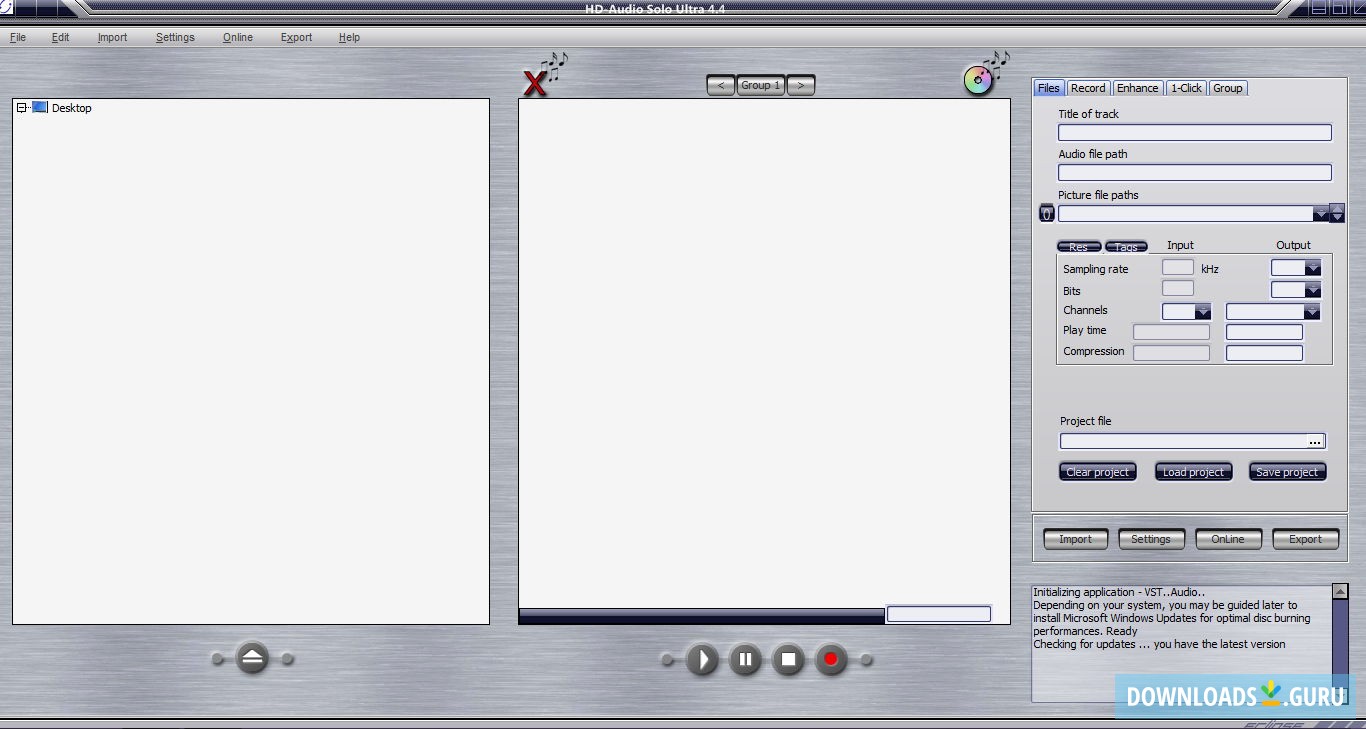Open the output Bits dropdown
Viewport: 1366px width, 729px height.
tap(1313, 290)
